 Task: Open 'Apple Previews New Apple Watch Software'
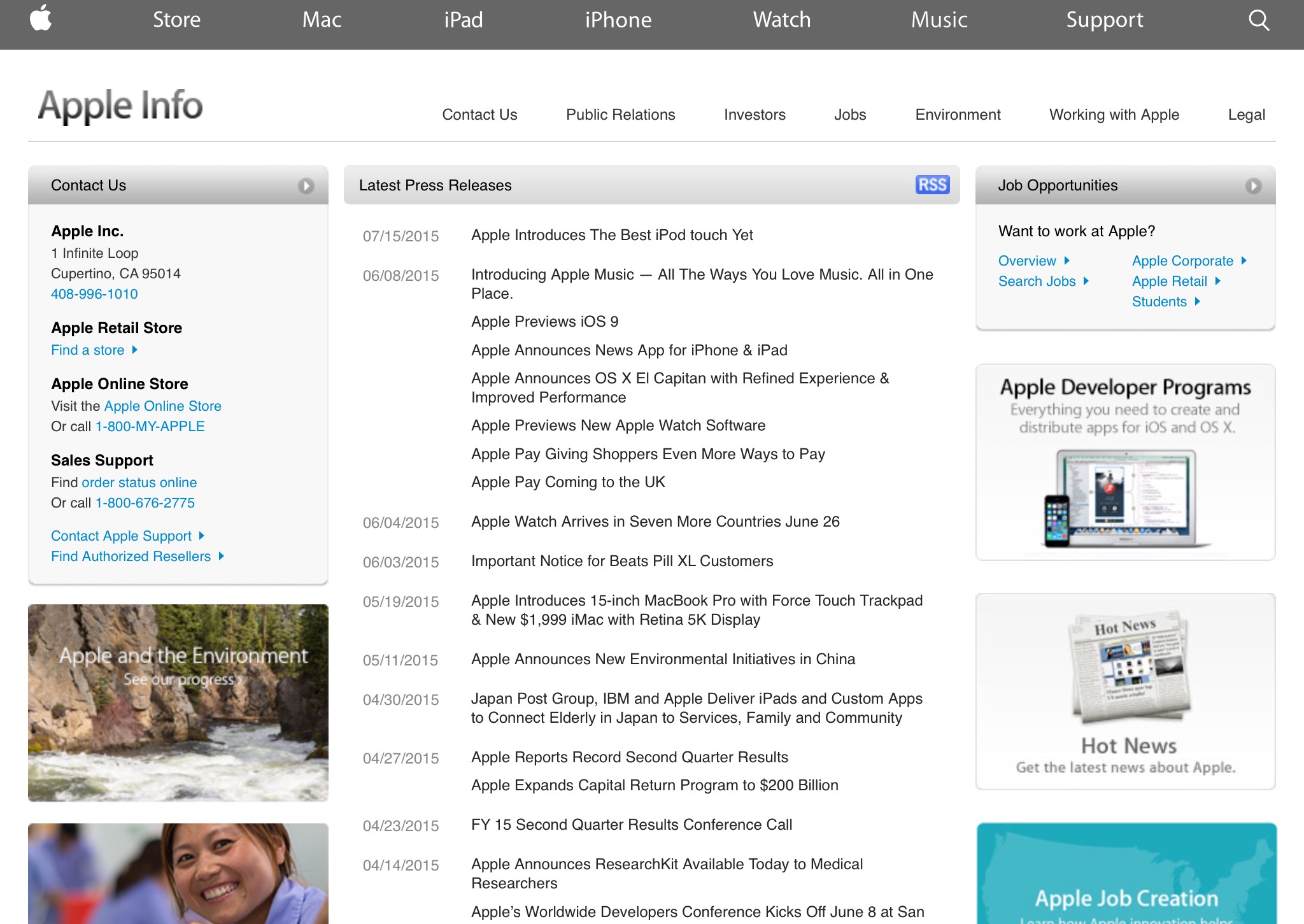618,425
